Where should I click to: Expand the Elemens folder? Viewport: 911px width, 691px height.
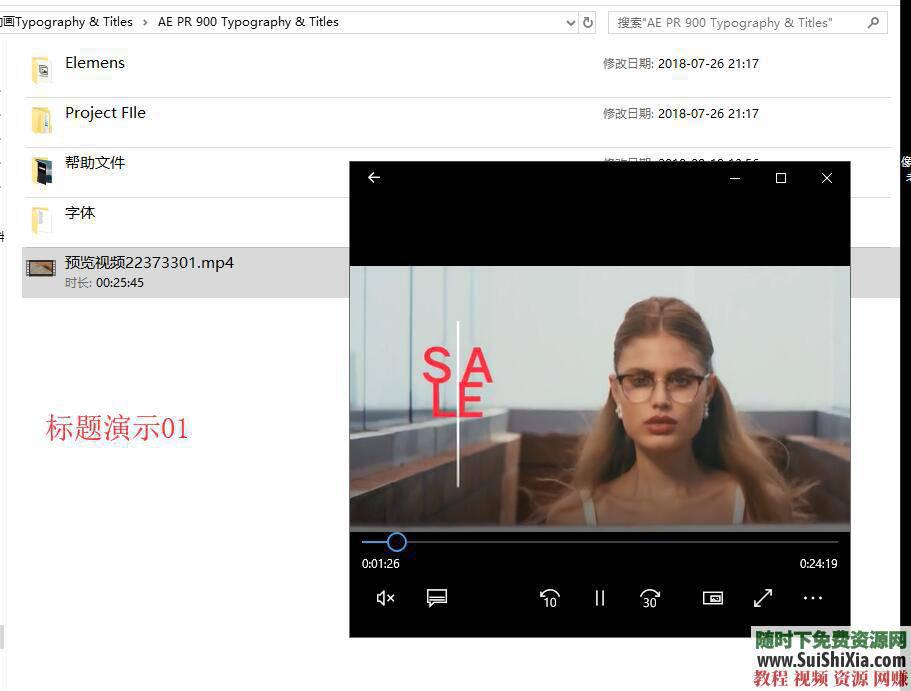coord(94,62)
